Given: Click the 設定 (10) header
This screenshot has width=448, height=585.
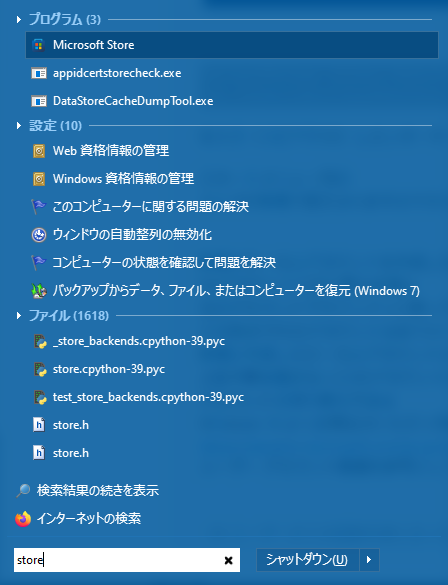Looking at the screenshot, I should tap(55, 126).
